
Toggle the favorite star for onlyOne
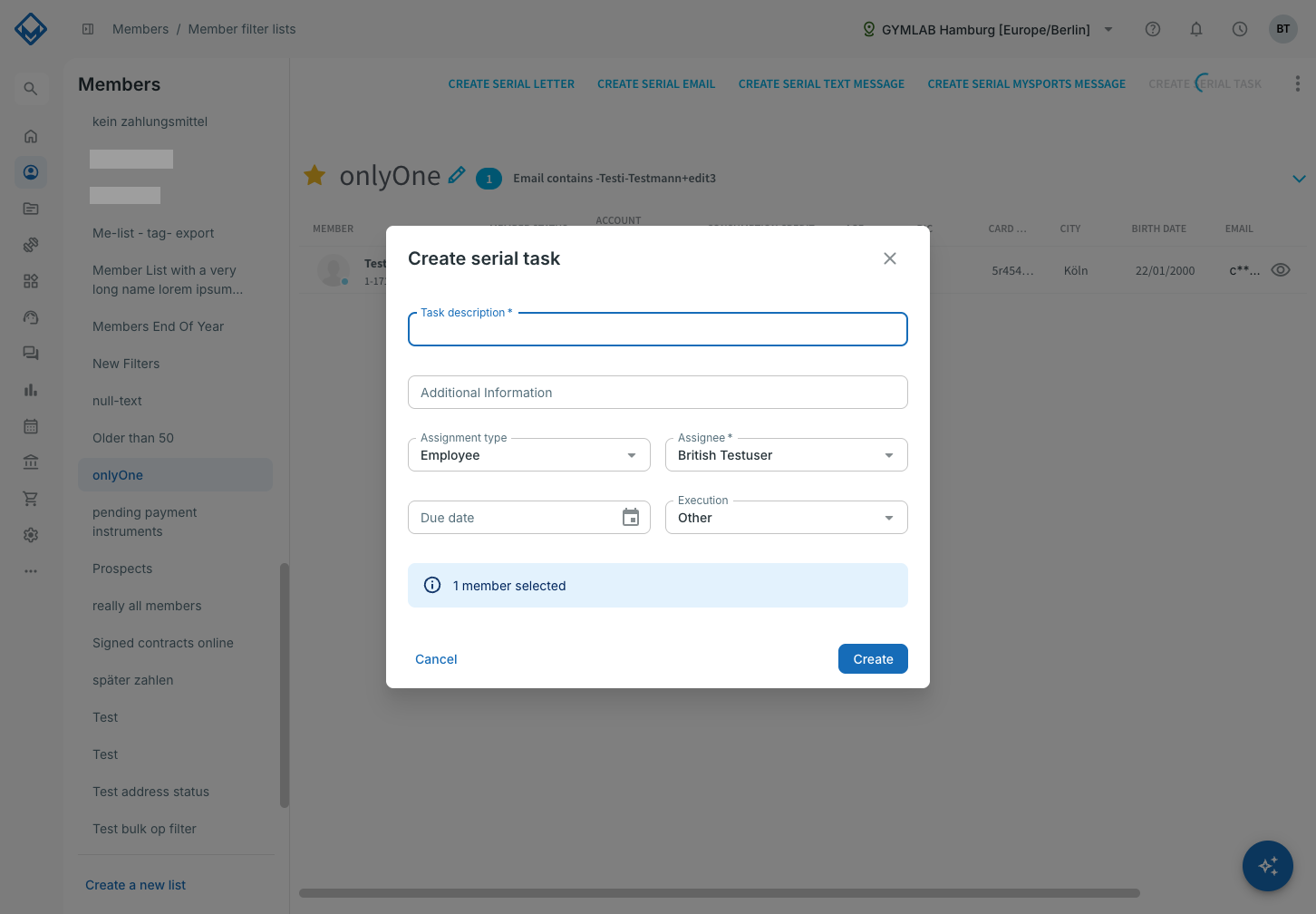[x=314, y=175]
